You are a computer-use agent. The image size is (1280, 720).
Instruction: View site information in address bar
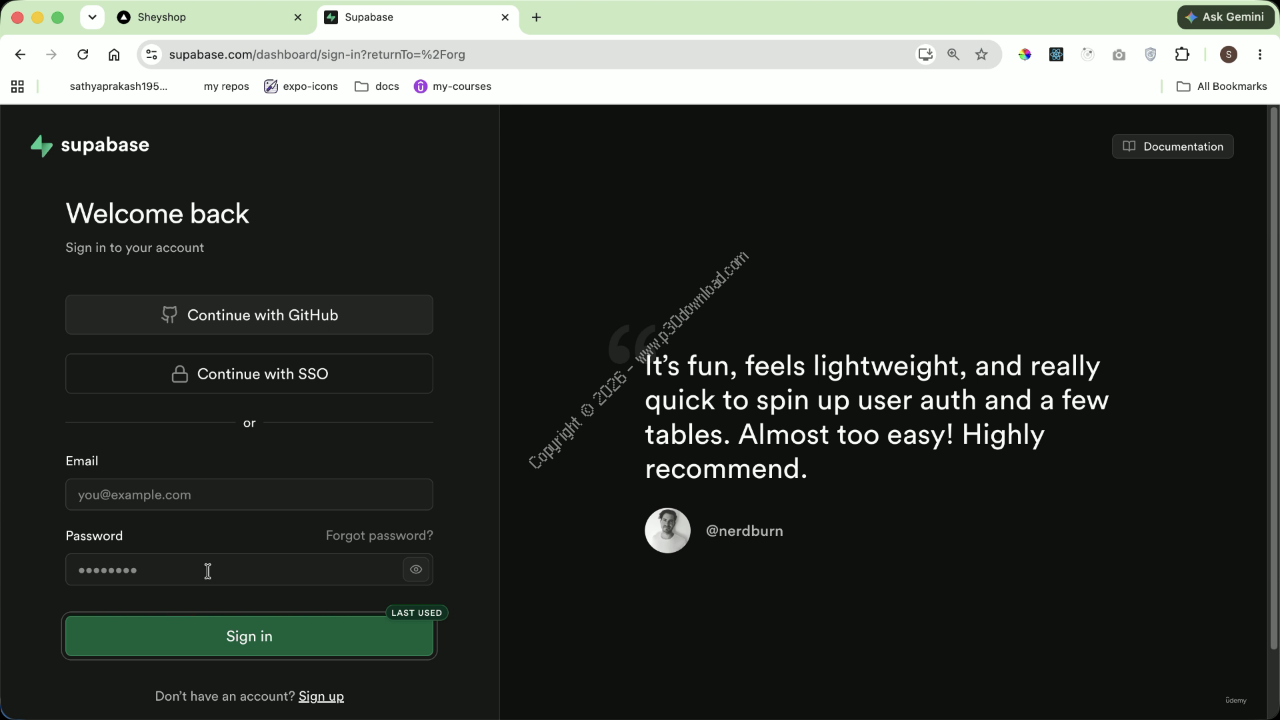pos(150,54)
